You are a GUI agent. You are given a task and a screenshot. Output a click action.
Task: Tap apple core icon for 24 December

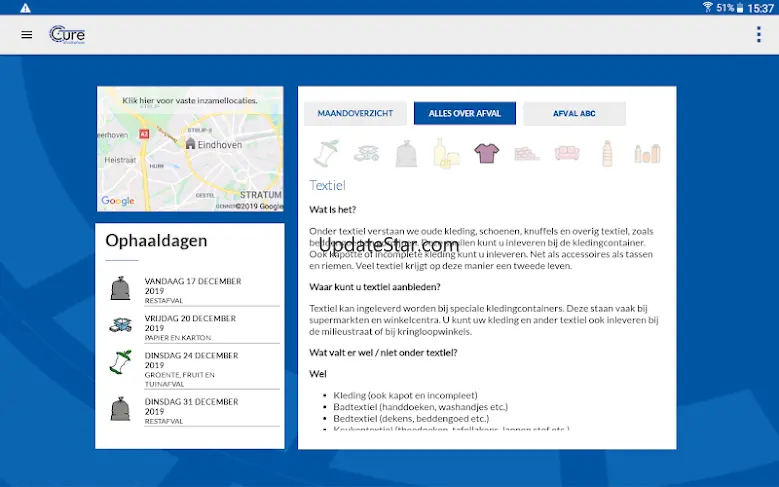(120, 362)
